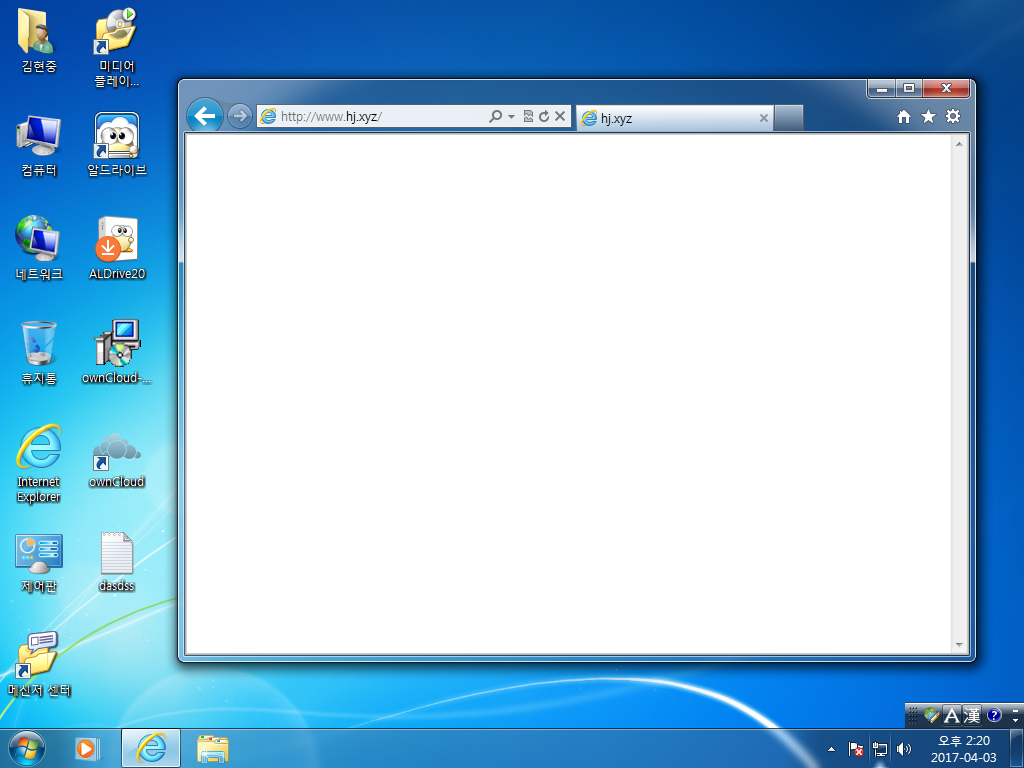
Task: Open the volume speaker tray icon
Action: click(903, 749)
